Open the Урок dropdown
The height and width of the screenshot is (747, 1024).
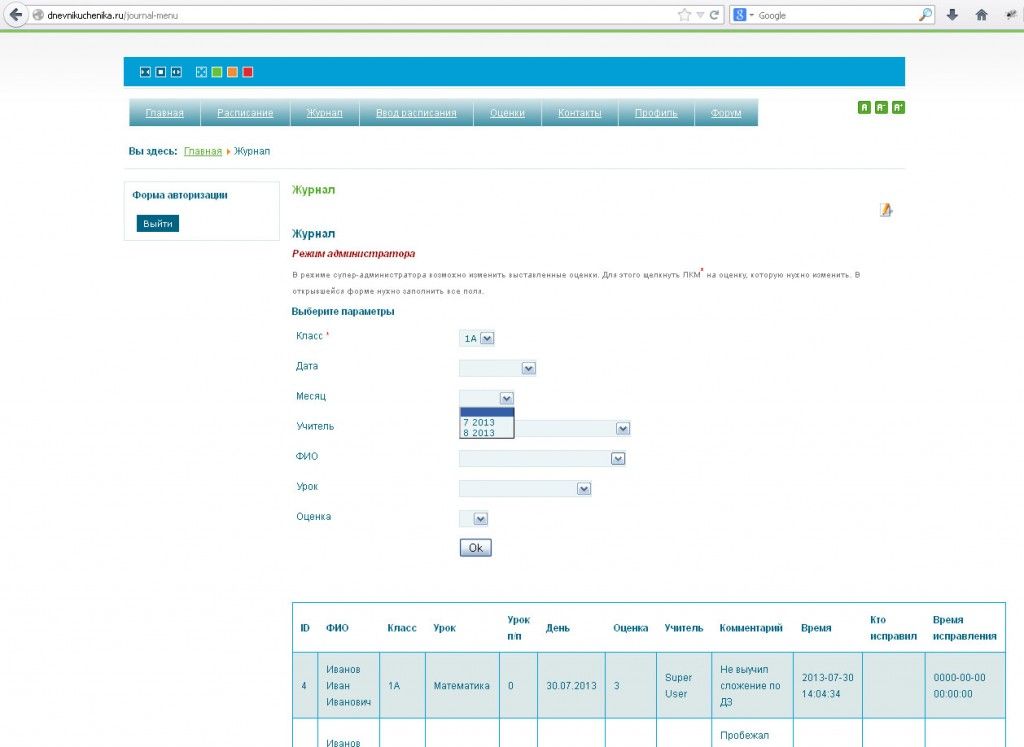pos(525,488)
